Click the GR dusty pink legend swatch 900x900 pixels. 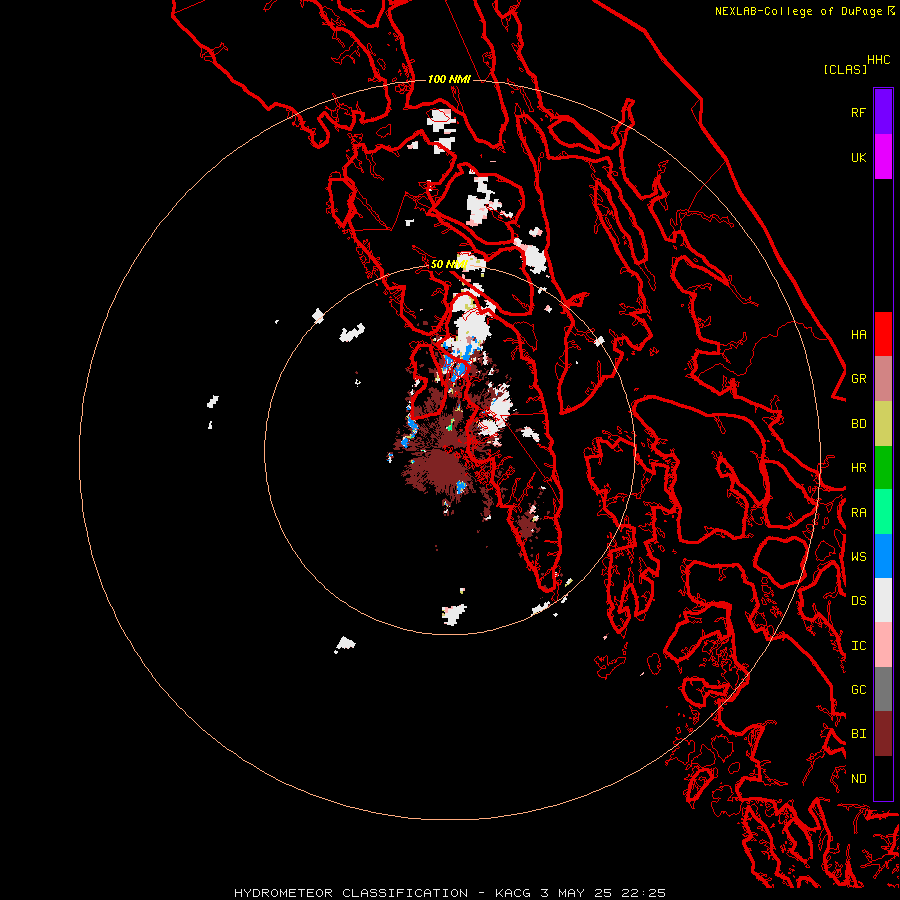coord(883,379)
